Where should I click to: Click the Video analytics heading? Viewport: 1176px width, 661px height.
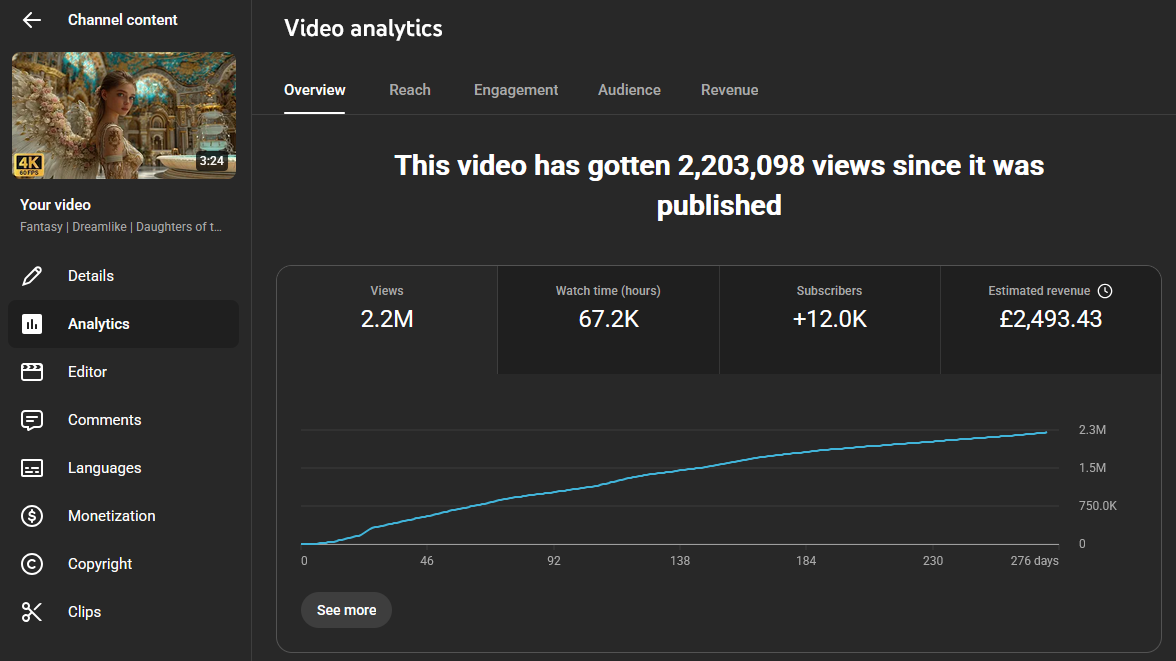coord(363,29)
